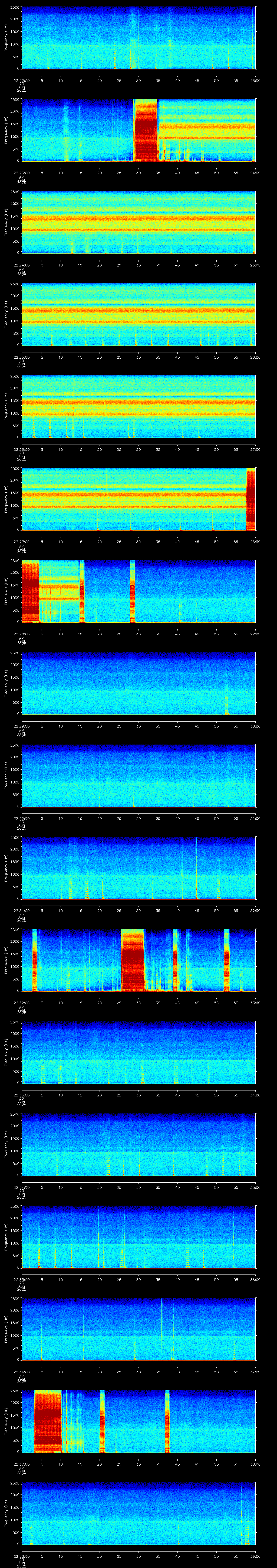Click the spectrogram panel starting at 22:30:00
The width and height of the screenshot is (277, 1568).
138,775
